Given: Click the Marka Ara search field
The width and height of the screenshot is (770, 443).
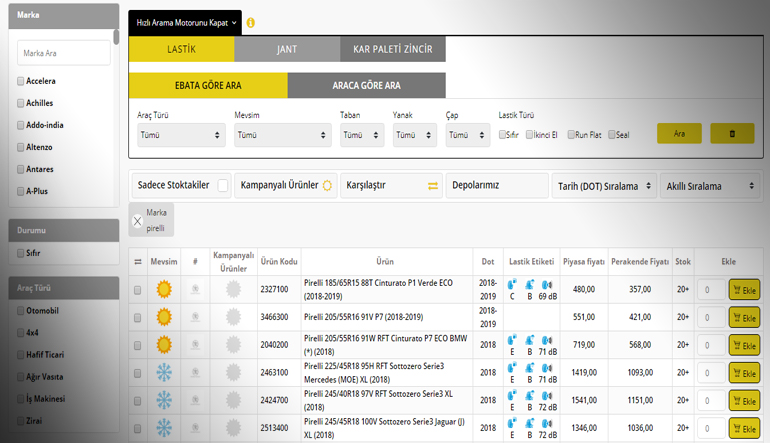Looking at the screenshot, I should click(64, 53).
